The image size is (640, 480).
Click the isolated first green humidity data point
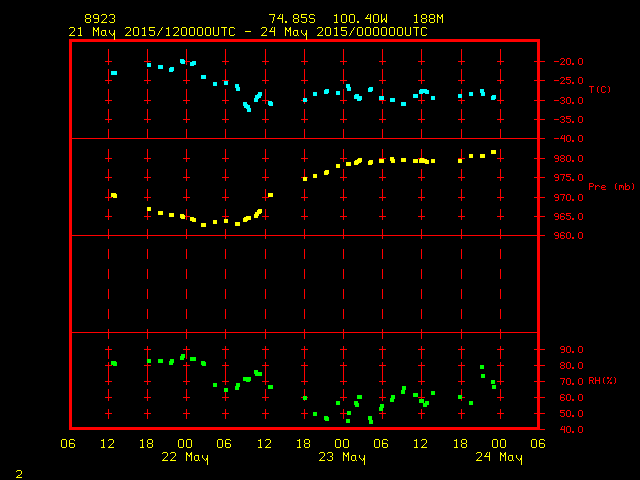point(114,363)
